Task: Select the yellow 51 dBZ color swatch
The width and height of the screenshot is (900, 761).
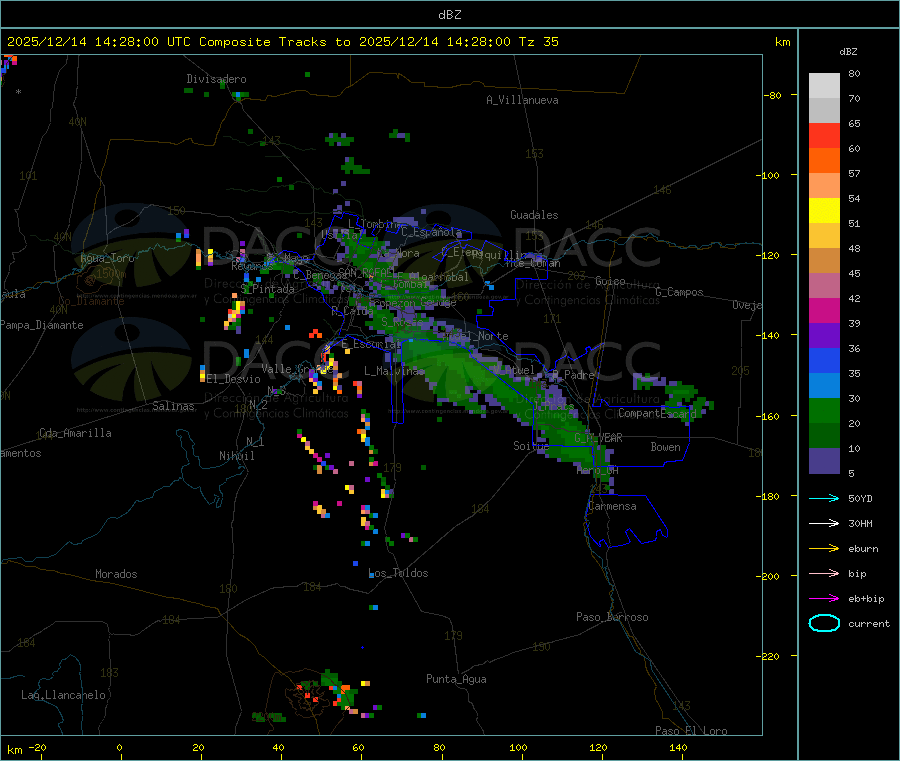Action: [824, 211]
